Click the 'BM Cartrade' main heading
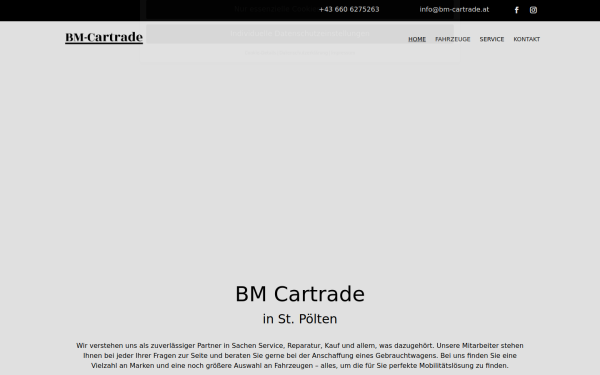This screenshot has width=600, height=375. (x=300, y=294)
